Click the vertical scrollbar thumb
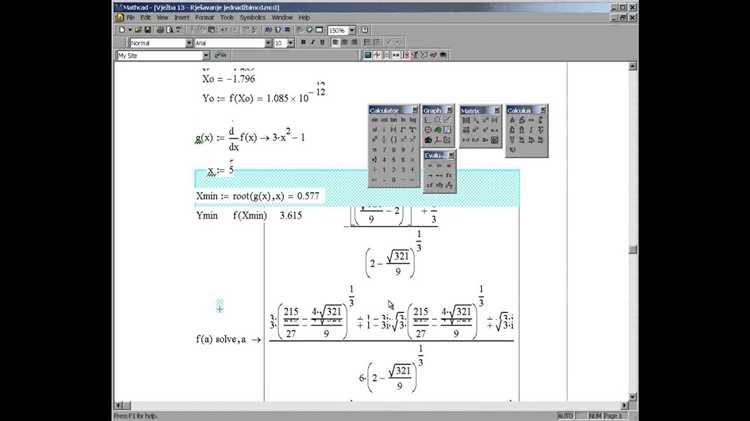The width and height of the screenshot is (750, 421). point(633,250)
